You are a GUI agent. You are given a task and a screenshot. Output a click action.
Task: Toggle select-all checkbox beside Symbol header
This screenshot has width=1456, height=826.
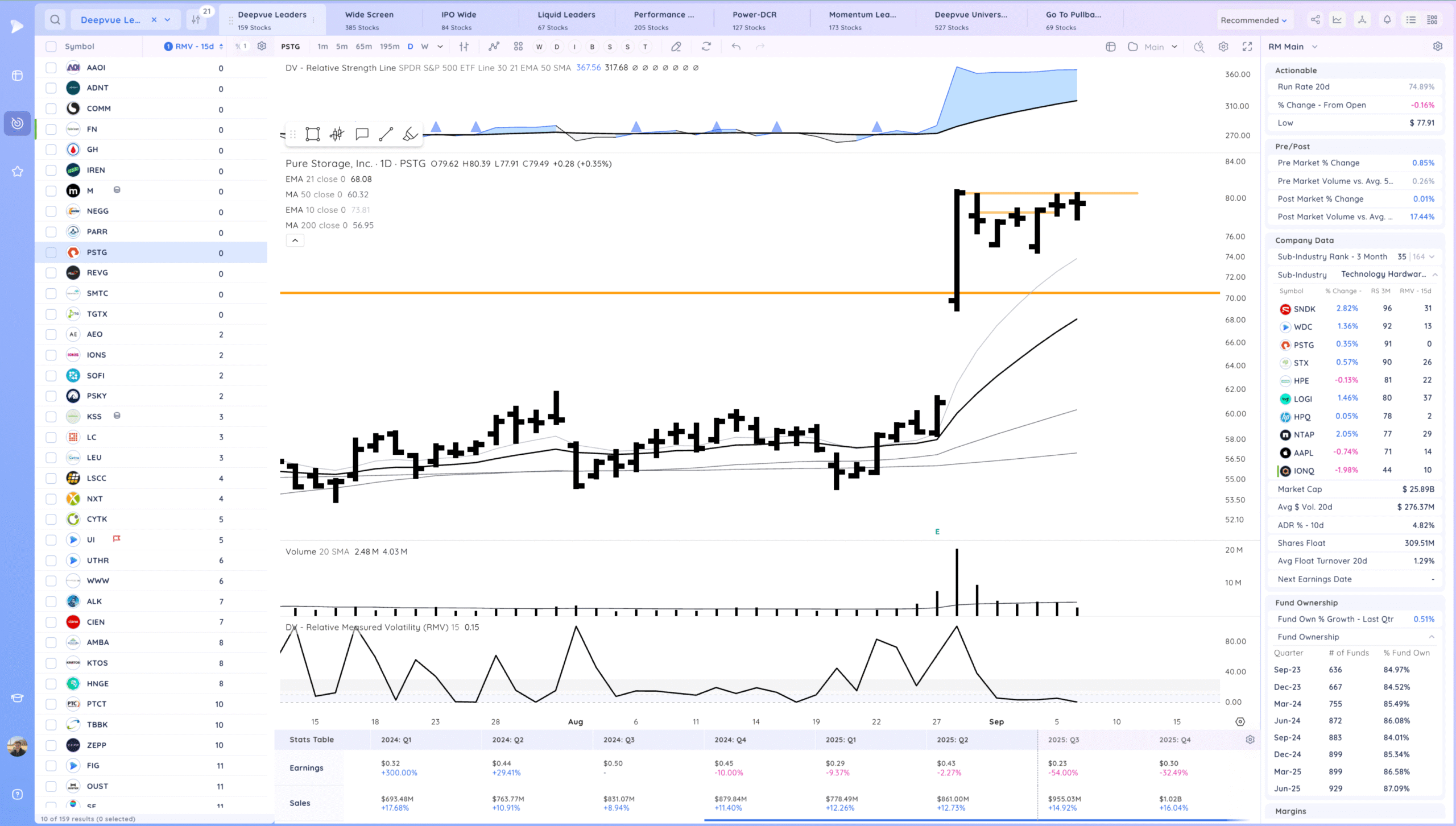51,47
